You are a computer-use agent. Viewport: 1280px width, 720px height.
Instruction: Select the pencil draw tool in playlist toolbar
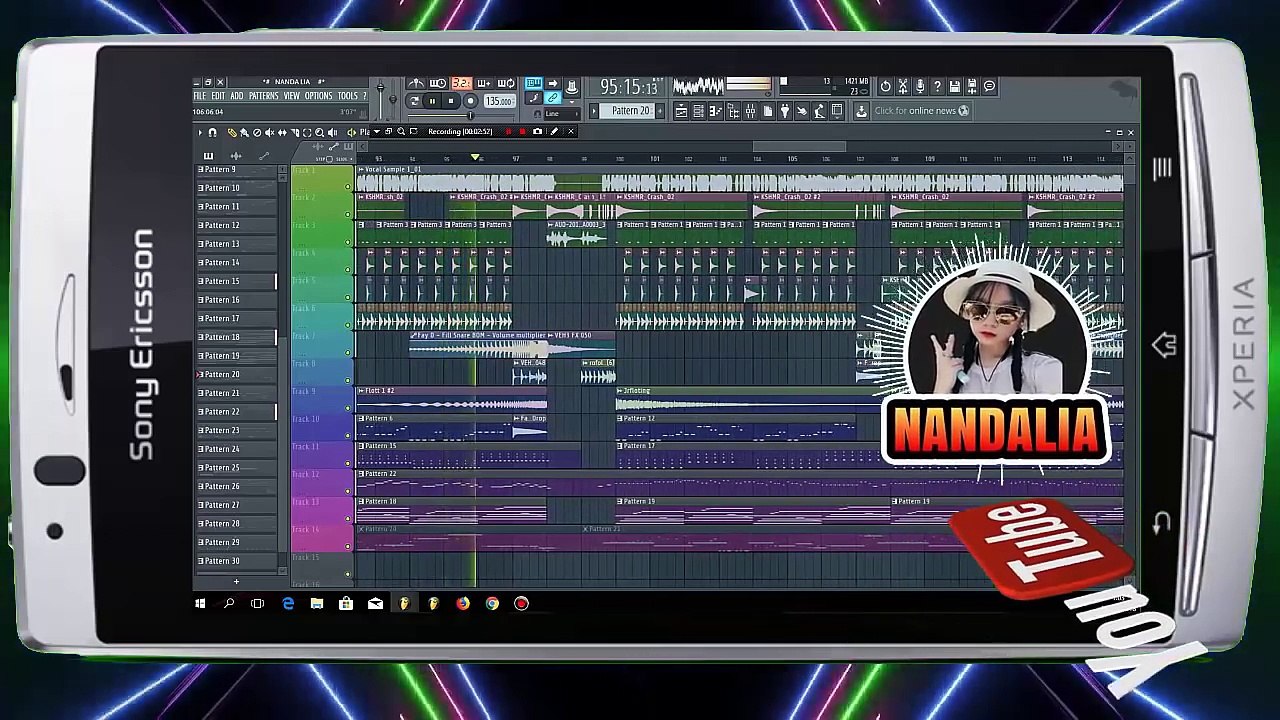pos(232,132)
